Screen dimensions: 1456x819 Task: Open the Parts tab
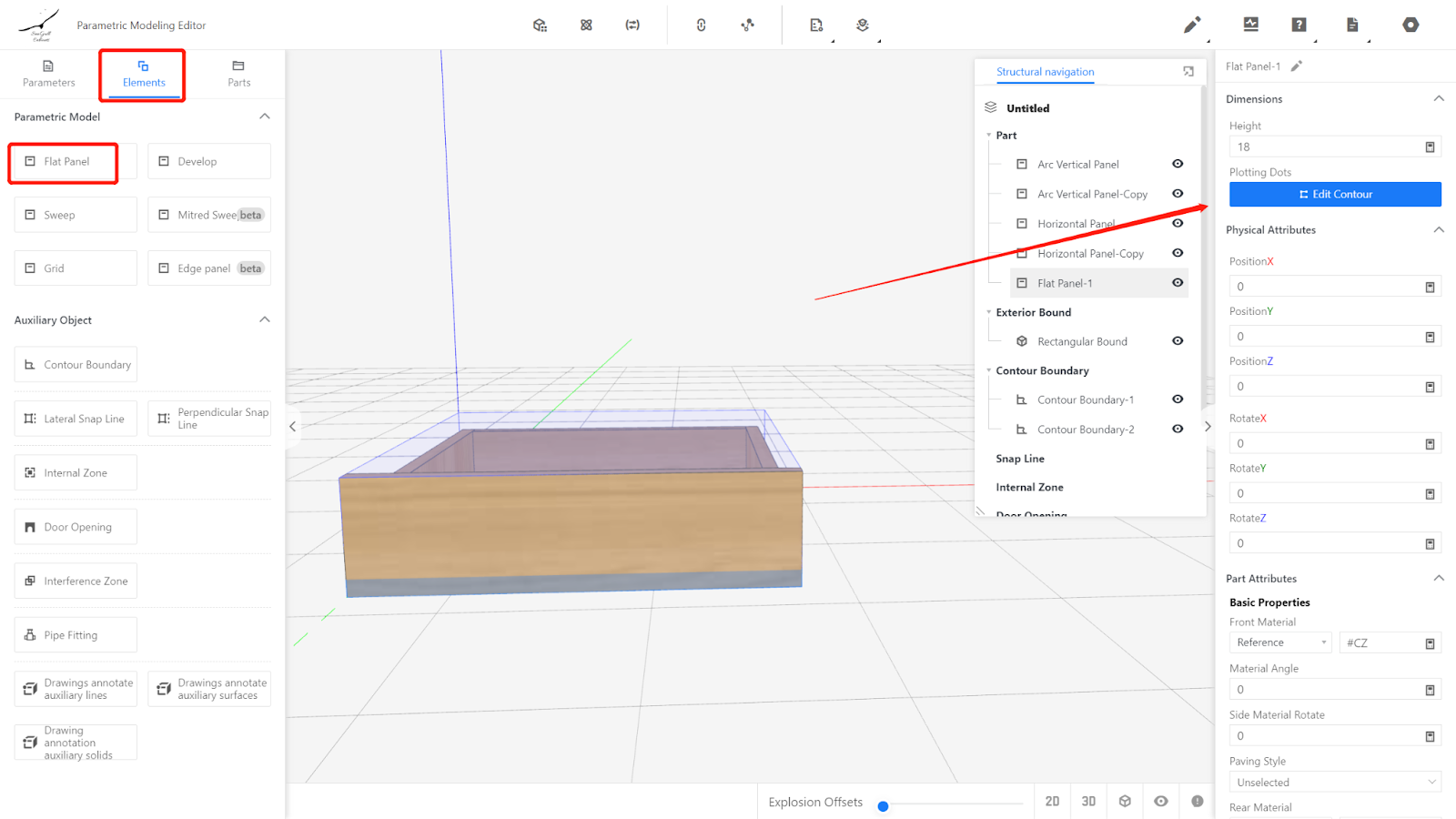coord(238,74)
